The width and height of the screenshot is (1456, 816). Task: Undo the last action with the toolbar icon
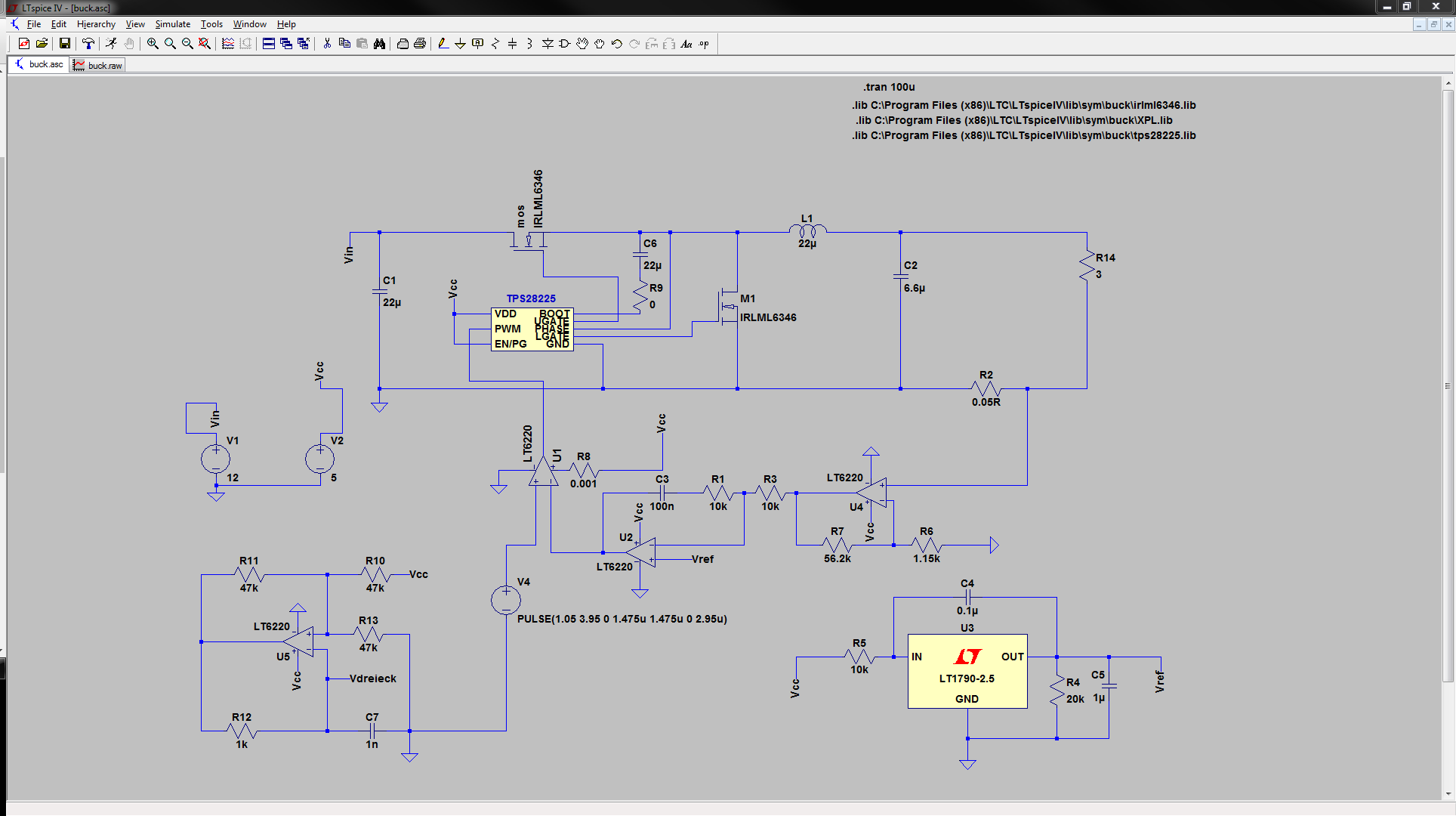[x=617, y=44]
